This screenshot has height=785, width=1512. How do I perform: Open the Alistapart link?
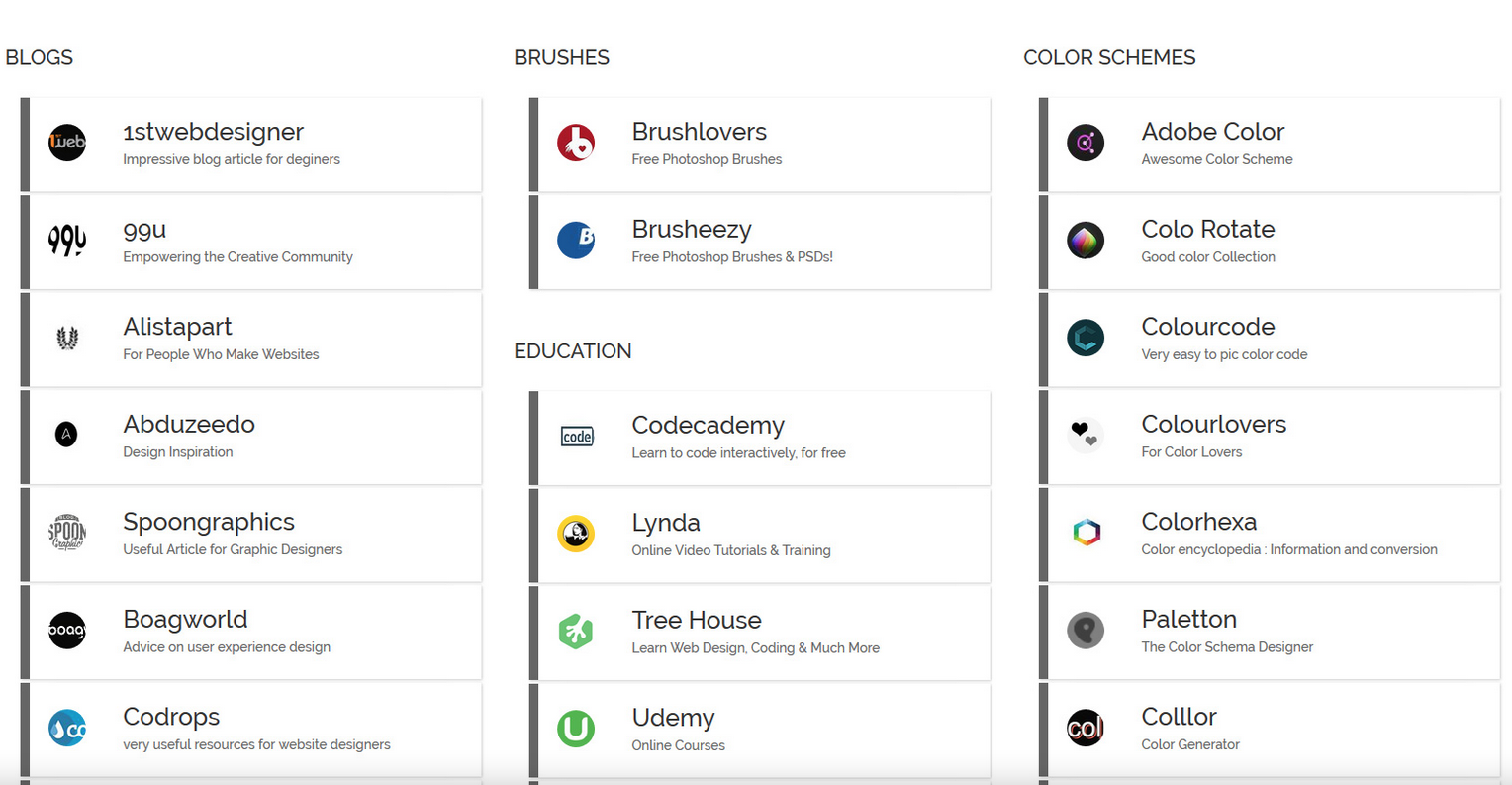click(177, 327)
